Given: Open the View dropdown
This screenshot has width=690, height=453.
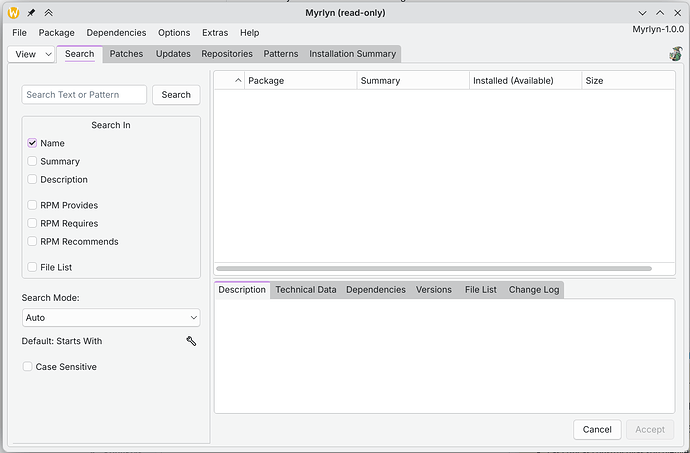Looking at the screenshot, I should [32, 54].
